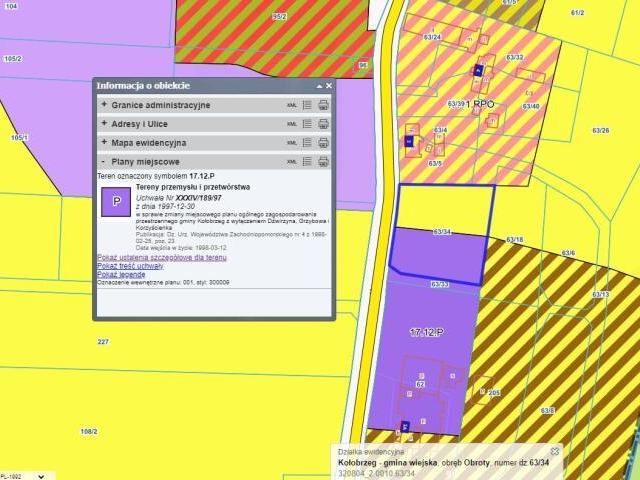The width and height of the screenshot is (640, 480).
Task: Show list view for Mapa ewidencyjna
Action: [x=307, y=143]
